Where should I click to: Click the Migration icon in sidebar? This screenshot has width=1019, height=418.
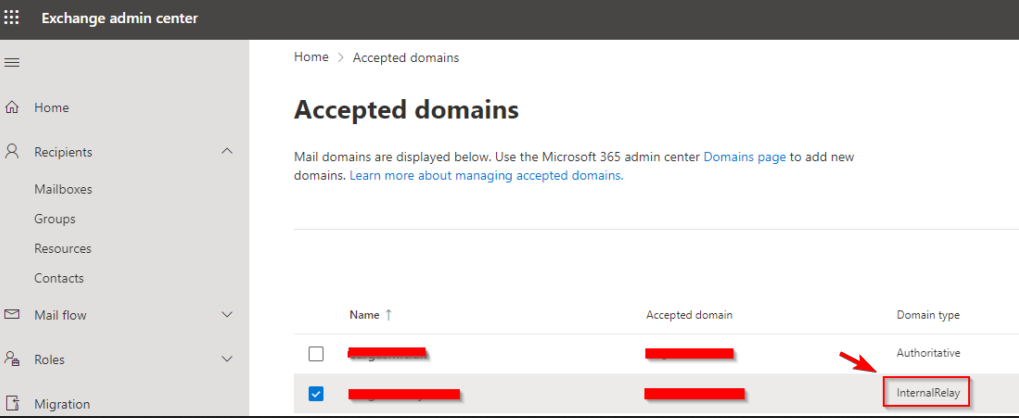[x=13, y=404]
